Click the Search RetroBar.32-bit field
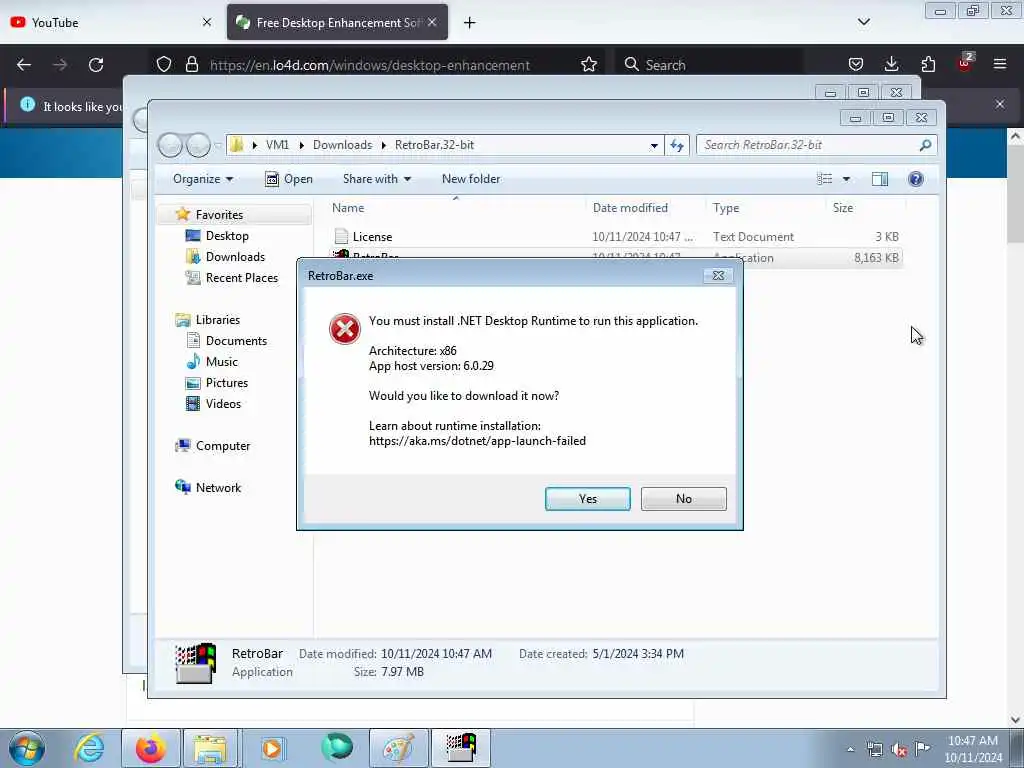 click(816, 145)
